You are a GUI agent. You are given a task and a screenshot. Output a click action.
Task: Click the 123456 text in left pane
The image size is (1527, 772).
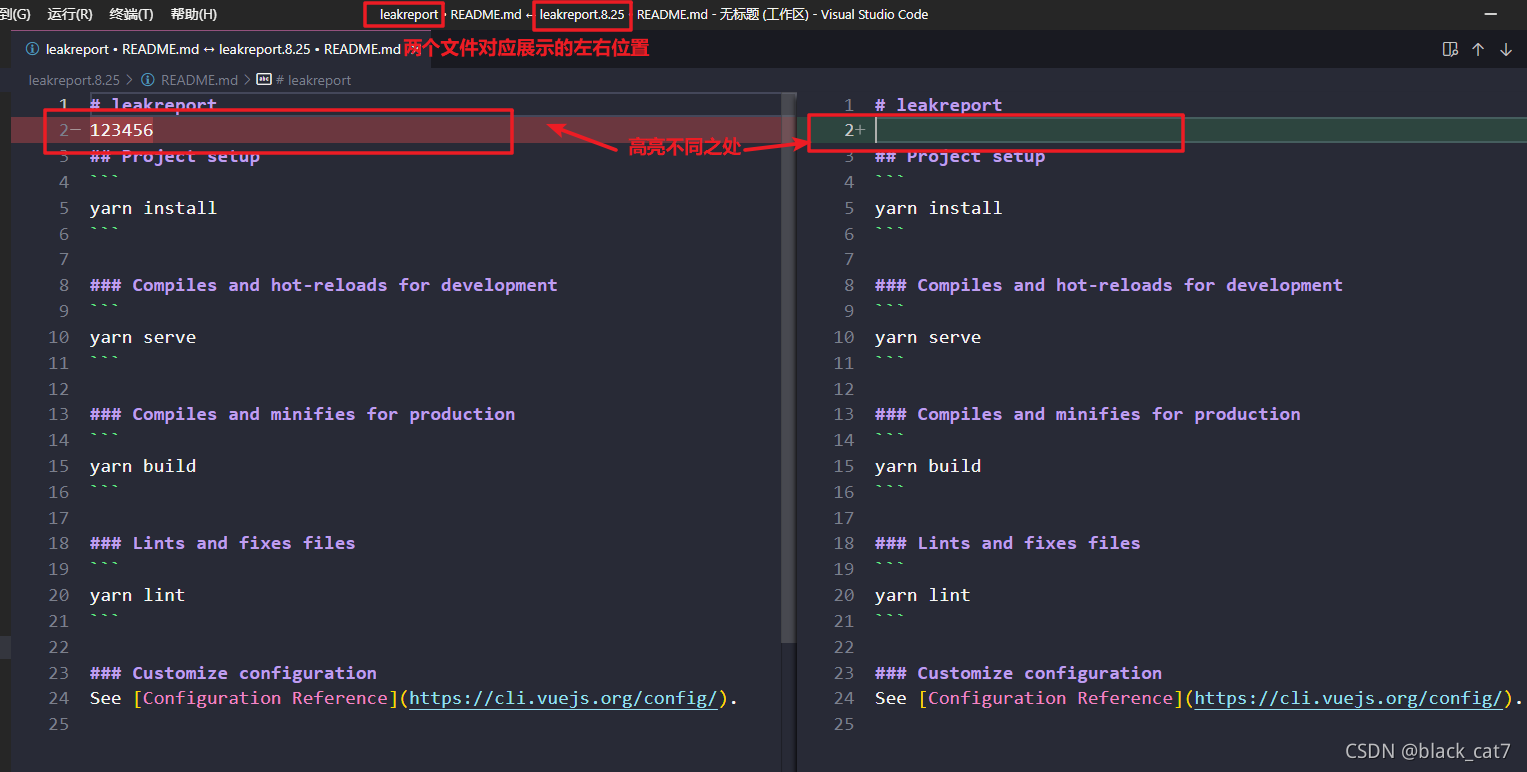click(x=122, y=130)
